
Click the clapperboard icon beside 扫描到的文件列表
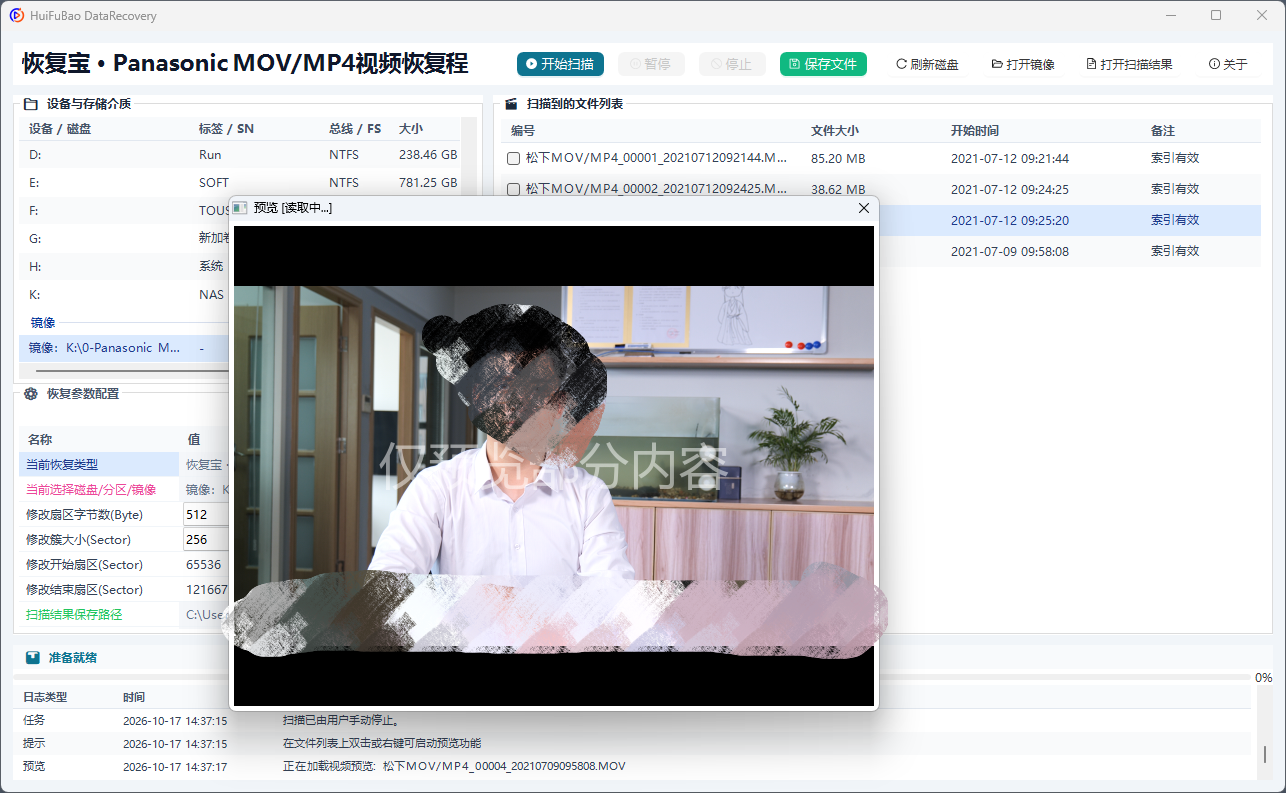point(511,103)
